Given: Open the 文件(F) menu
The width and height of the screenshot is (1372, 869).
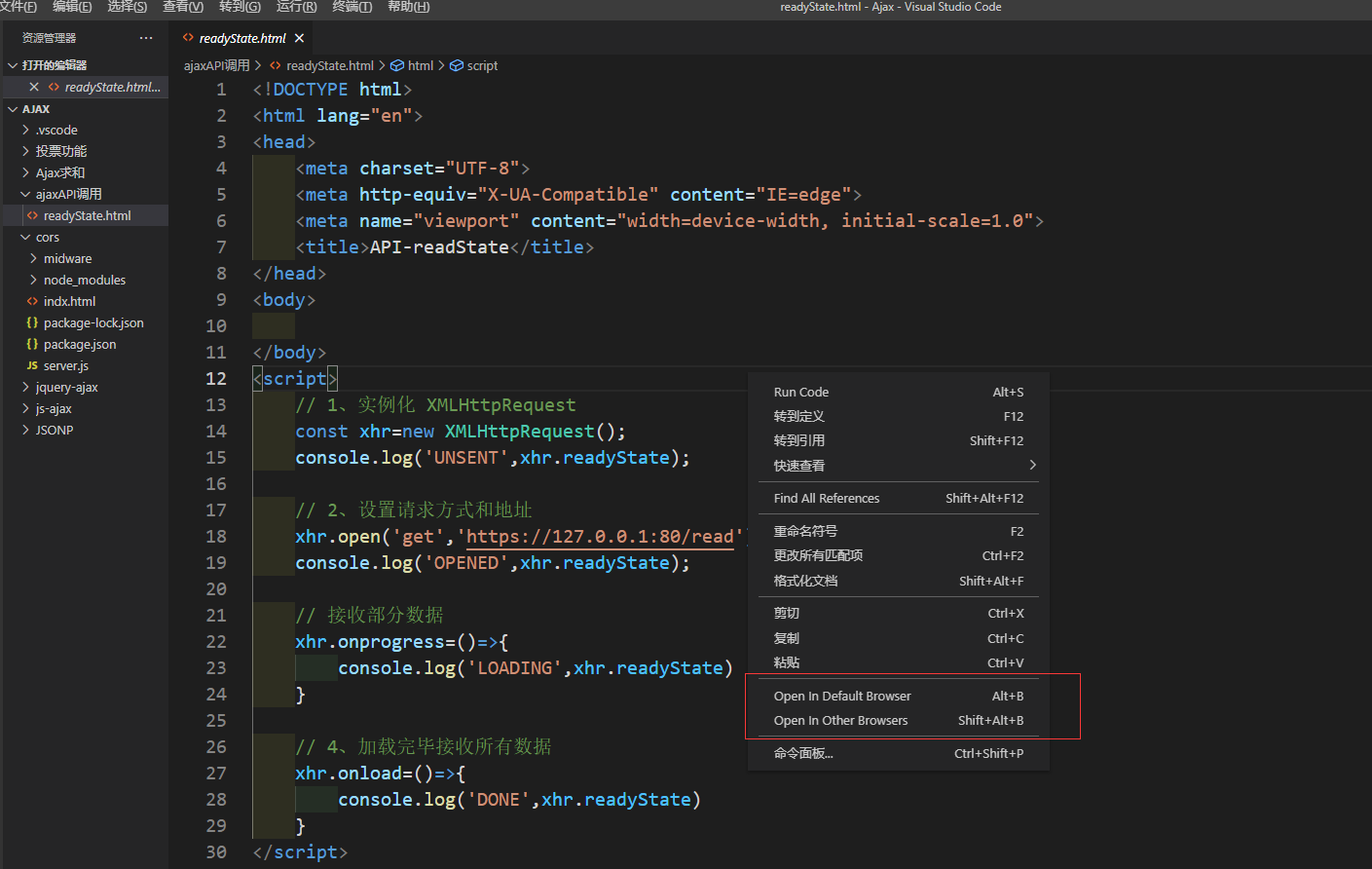Looking at the screenshot, I should coord(18,7).
